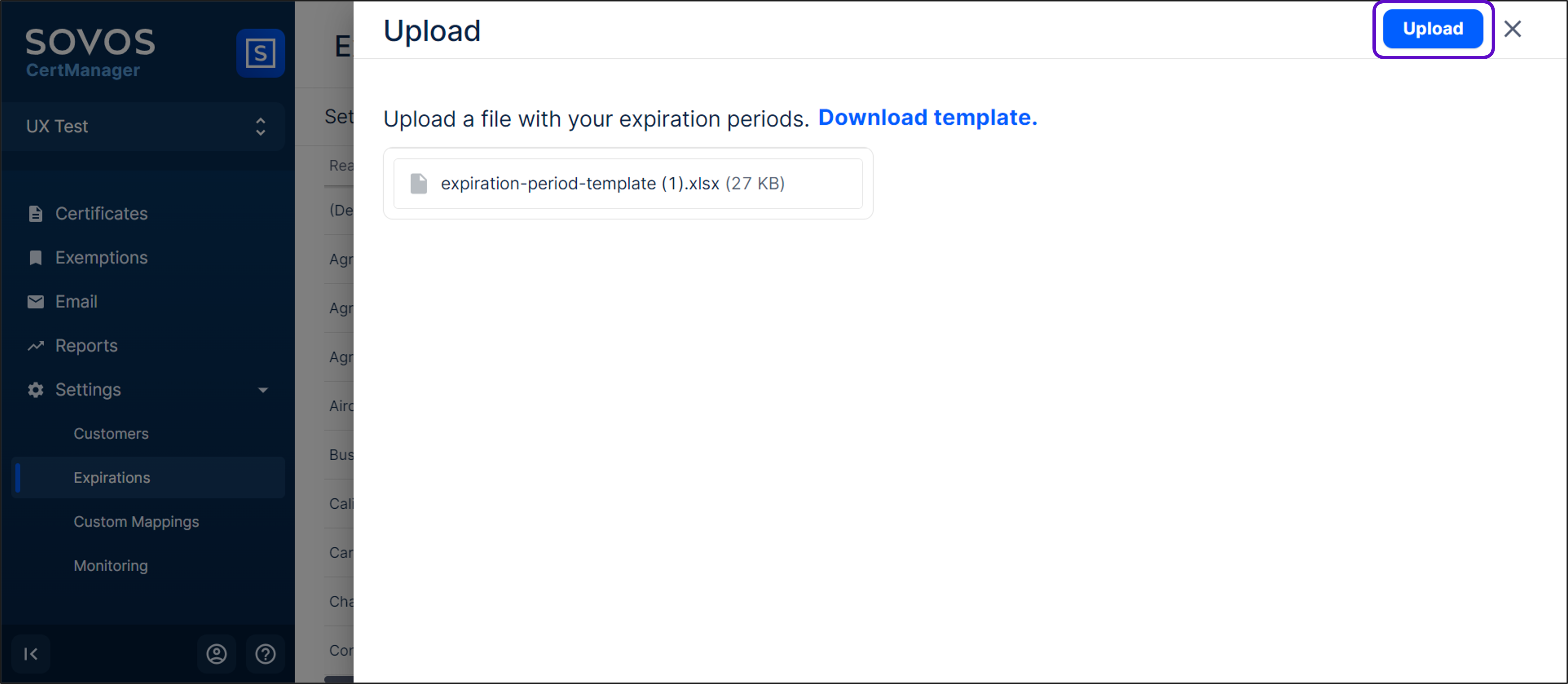1568x684 pixels.
Task: Collapse the Settings submenu arrow
Action: 263,390
